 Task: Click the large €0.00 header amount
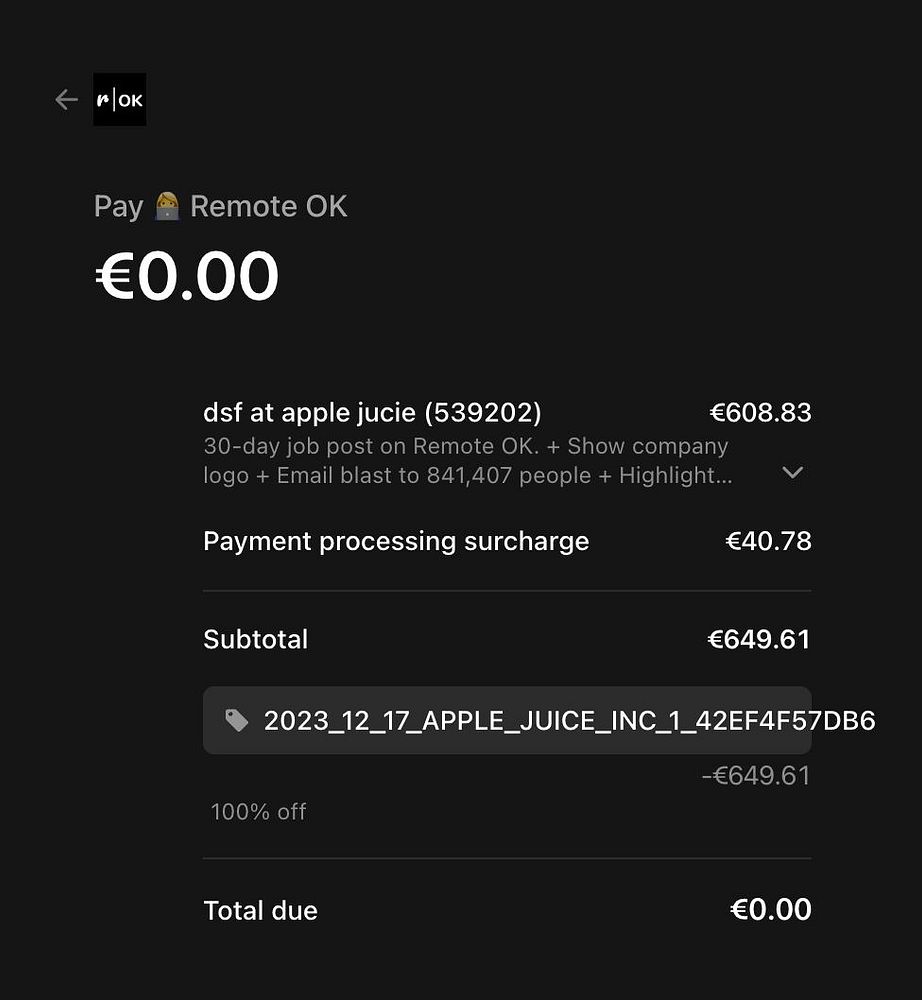(x=187, y=276)
